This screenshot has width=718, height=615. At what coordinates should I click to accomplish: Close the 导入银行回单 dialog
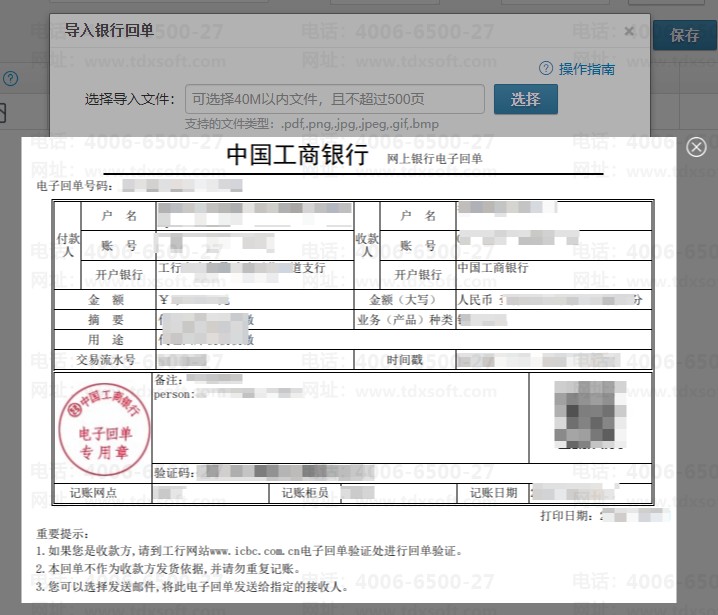tap(629, 31)
